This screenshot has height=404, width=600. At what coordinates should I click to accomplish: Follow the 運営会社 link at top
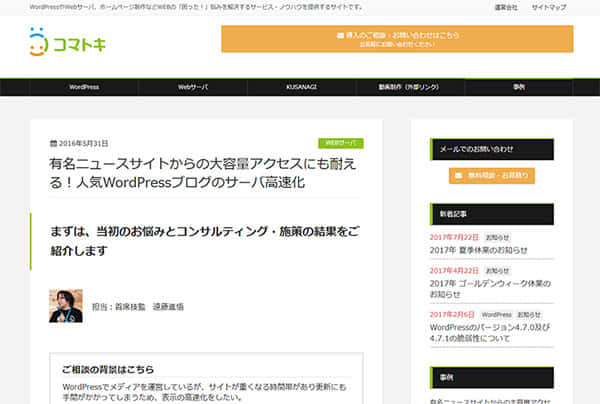coord(506,7)
